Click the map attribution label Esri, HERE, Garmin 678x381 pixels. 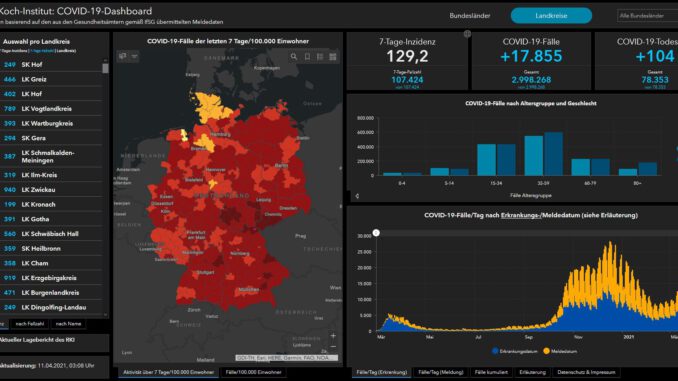(286, 358)
